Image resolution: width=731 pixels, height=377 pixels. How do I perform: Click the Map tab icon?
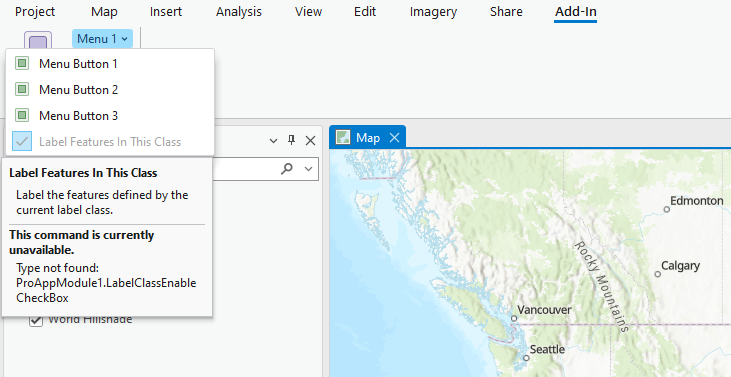[343, 137]
